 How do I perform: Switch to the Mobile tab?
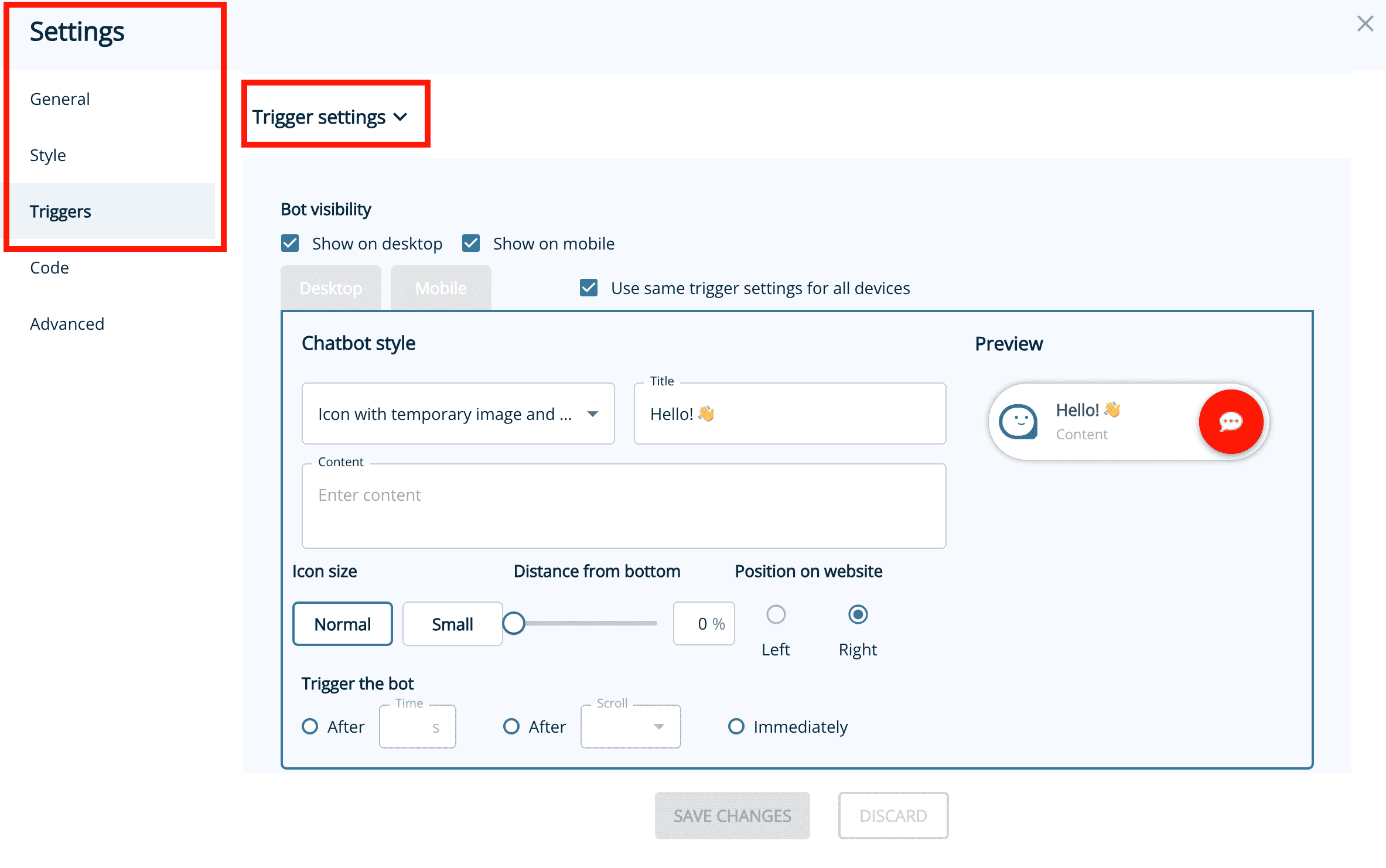point(441,288)
